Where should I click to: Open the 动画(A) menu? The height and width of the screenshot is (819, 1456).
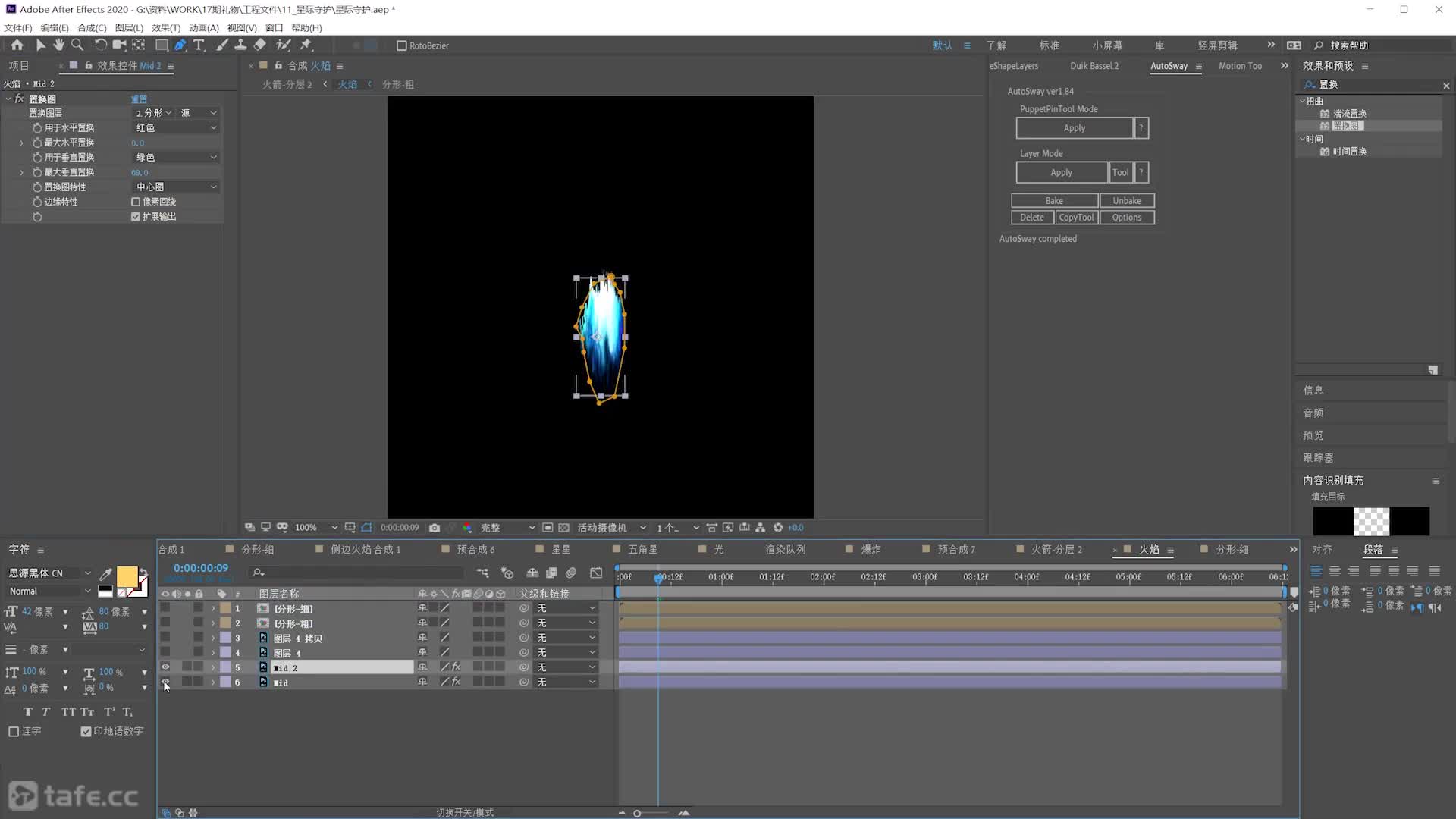coord(203,27)
